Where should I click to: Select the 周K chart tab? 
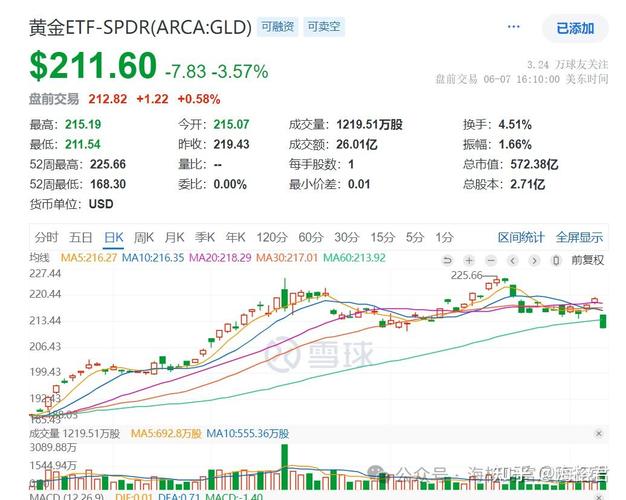coord(144,237)
